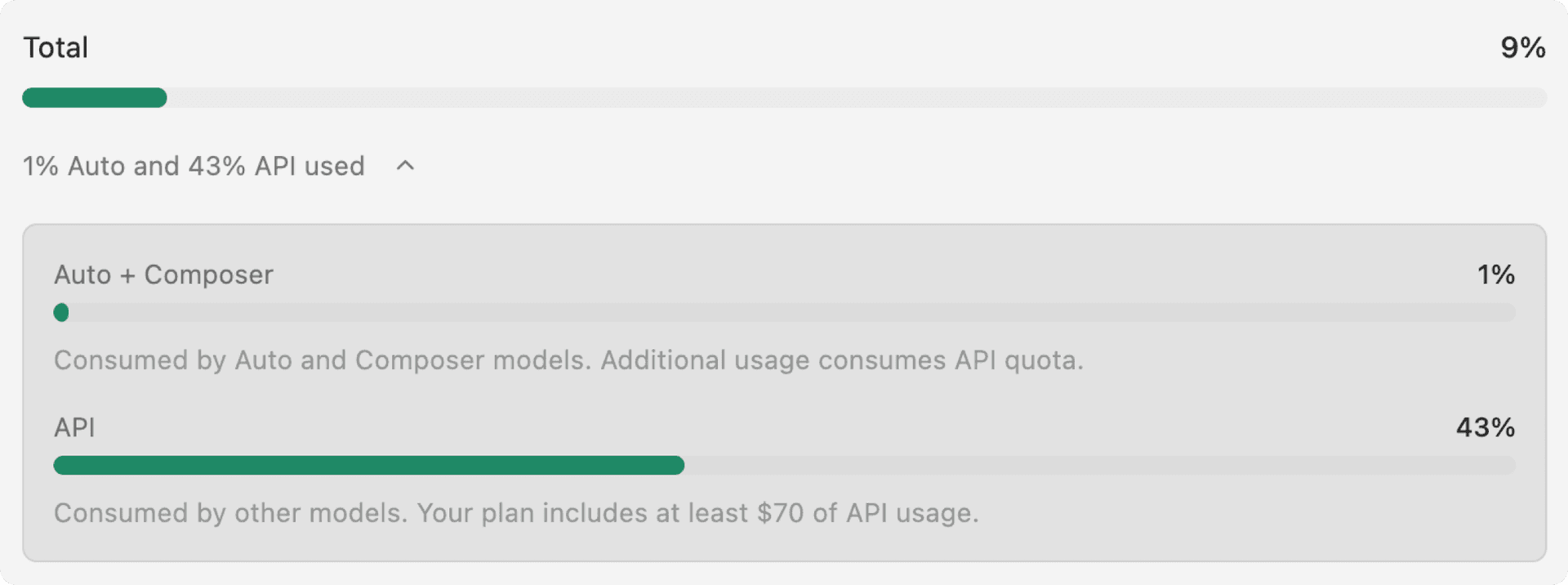Viewport: 1568px width, 585px height.
Task: Click the '1%' value beside Auto + Composer
Action: 1494,275
